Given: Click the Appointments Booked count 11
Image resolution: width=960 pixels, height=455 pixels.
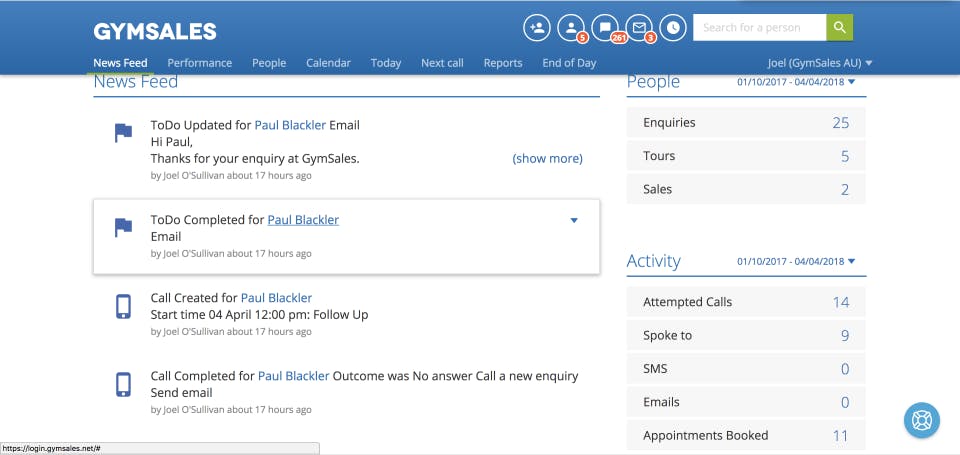Looking at the screenshot, I should point(841,435).
